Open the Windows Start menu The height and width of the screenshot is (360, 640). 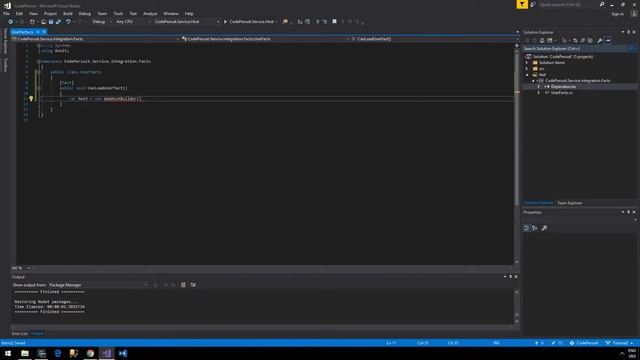tap(8, 353)
